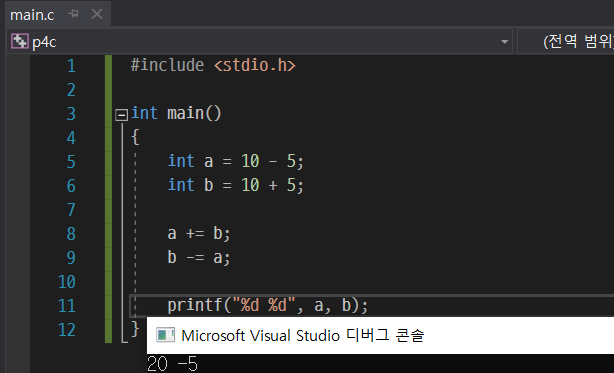The width and height of the screenshot is (614, 373).
Task: Click the 'a += b;' statement
Action: point(199,233)
